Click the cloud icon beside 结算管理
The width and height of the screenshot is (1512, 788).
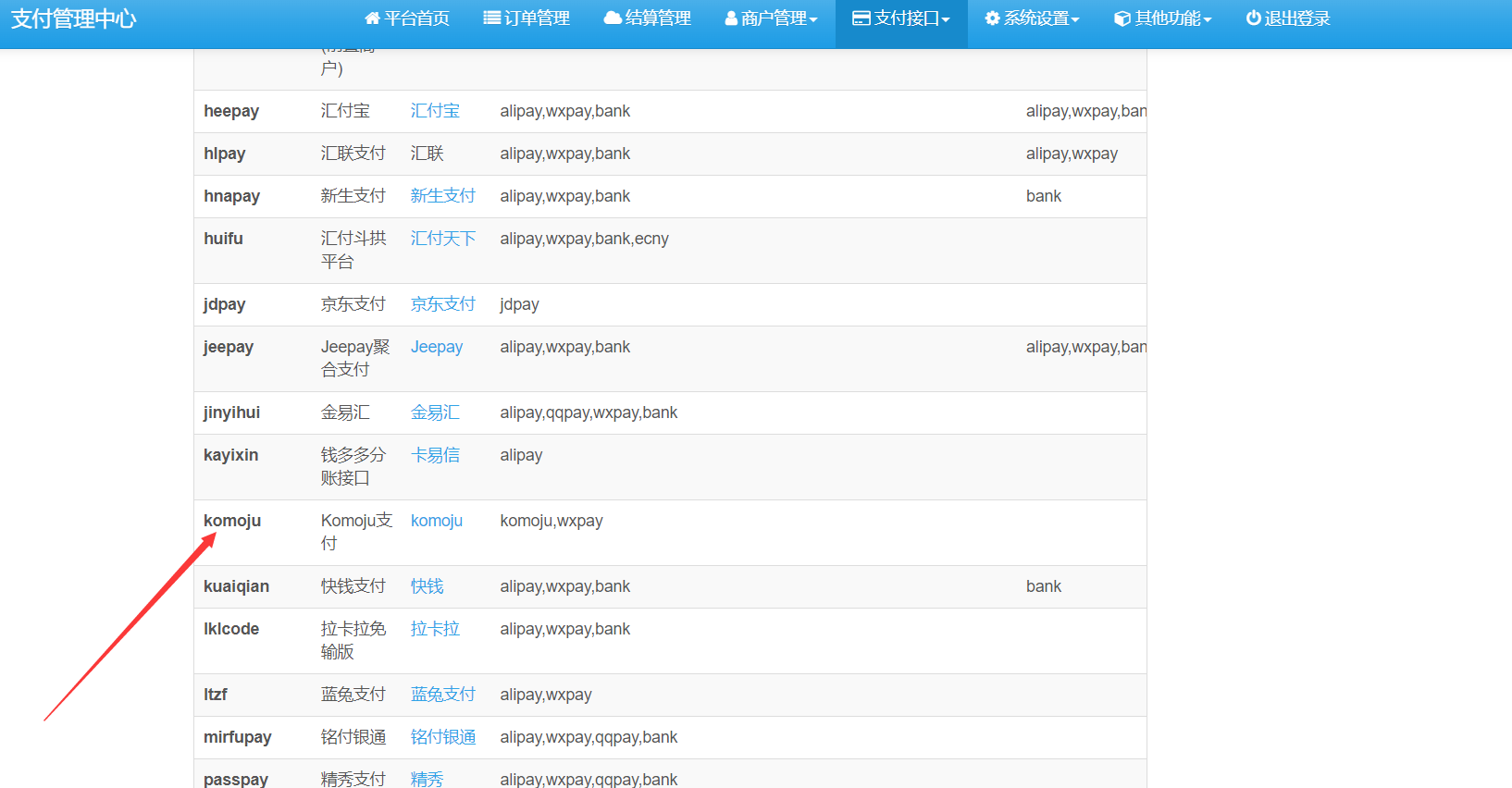613,18
